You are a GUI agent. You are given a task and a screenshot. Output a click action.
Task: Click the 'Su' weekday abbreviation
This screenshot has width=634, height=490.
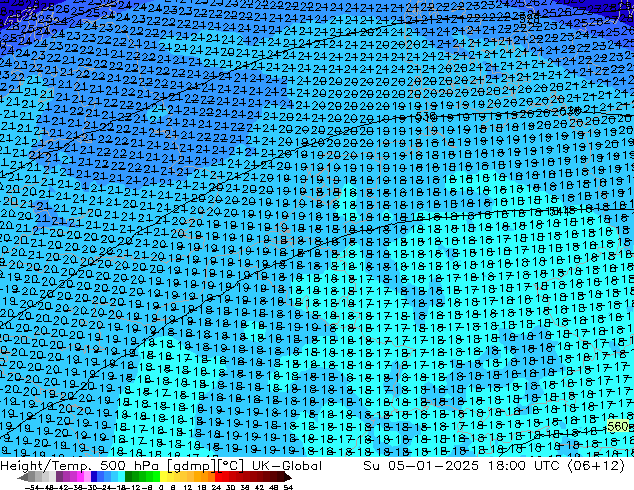372,466
